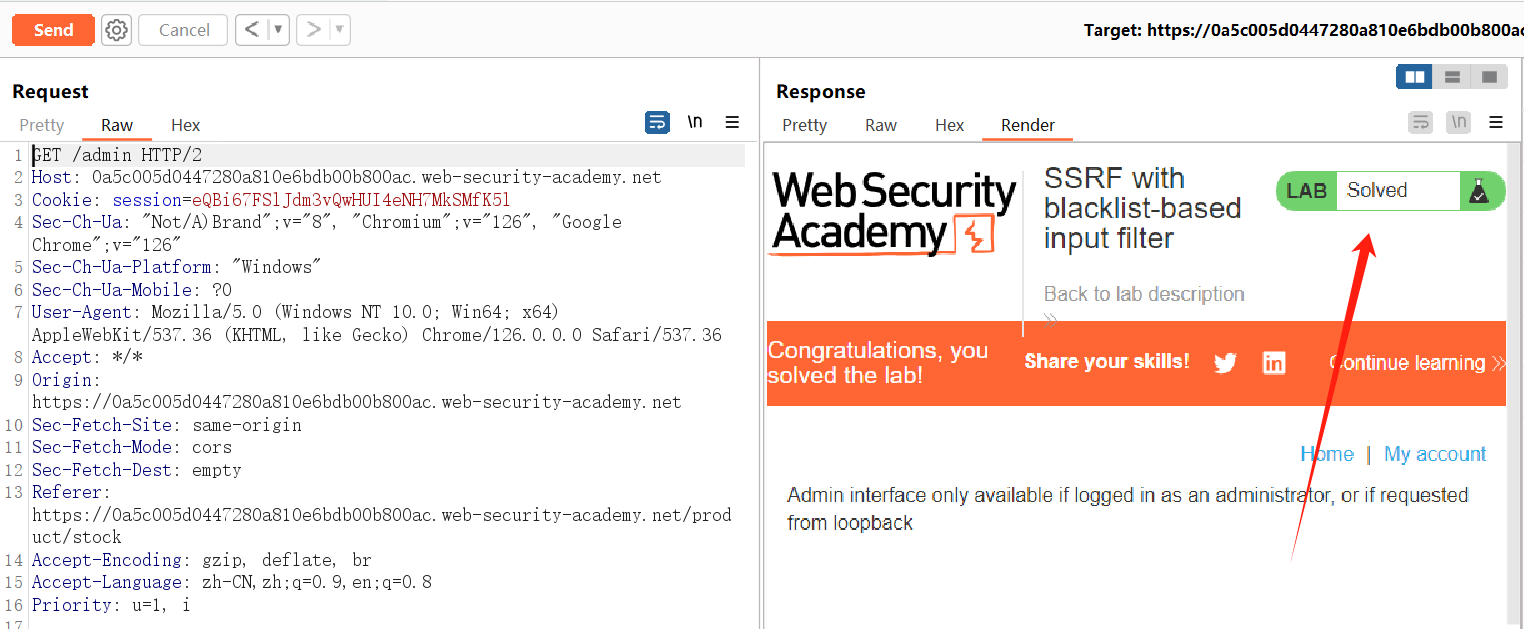
Task: Open the history dropdown beside the back arrow
Action: pos(279,30)
